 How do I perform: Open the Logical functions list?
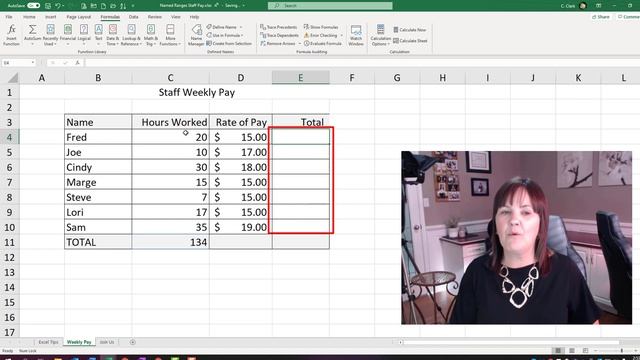[84, 35]
